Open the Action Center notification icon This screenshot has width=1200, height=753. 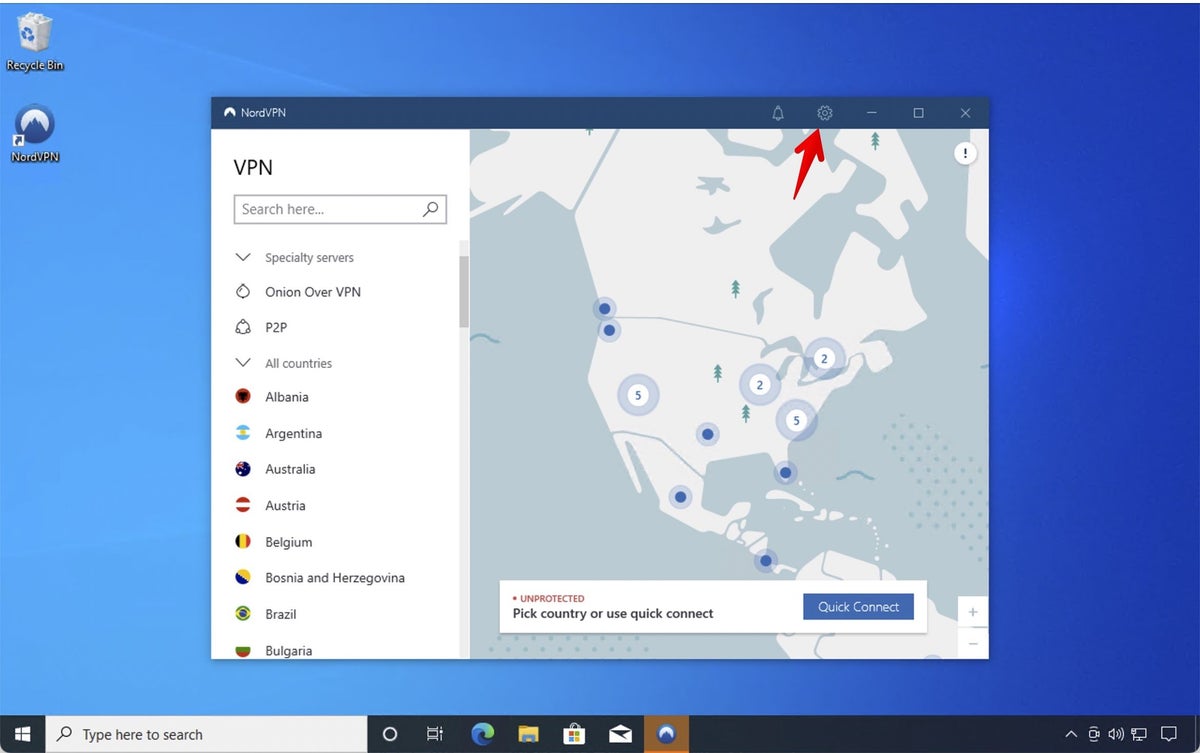click(1168, 734)
